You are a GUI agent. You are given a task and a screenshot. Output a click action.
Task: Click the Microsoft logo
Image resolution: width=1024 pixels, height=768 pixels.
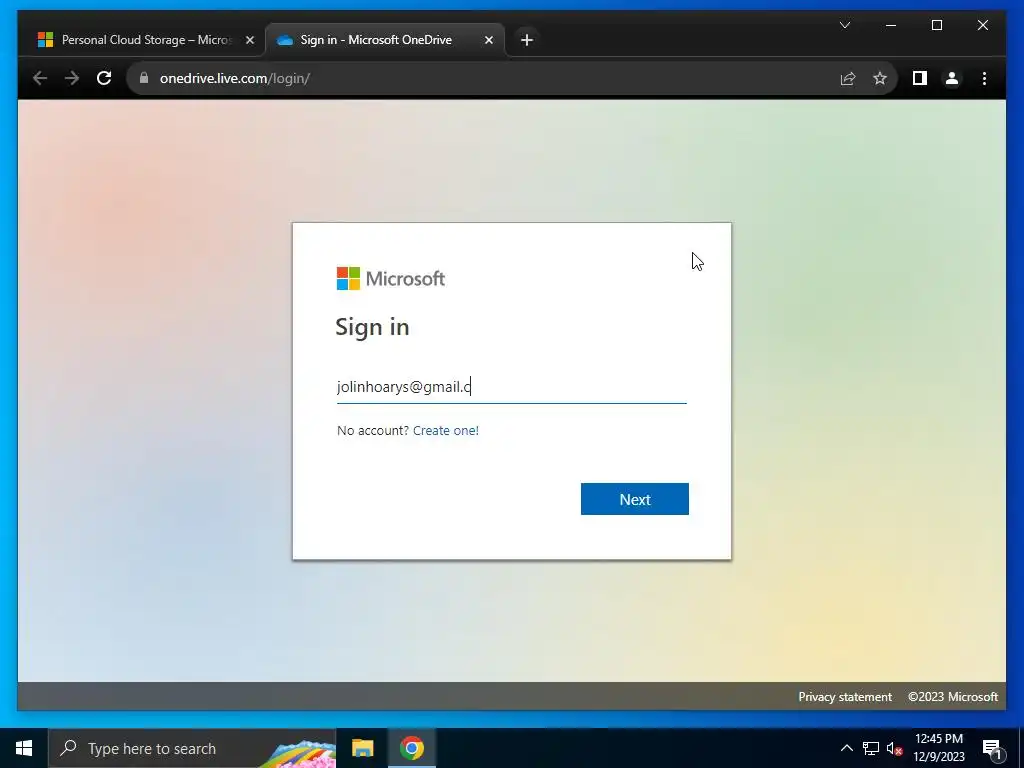(x=391, y=279)
